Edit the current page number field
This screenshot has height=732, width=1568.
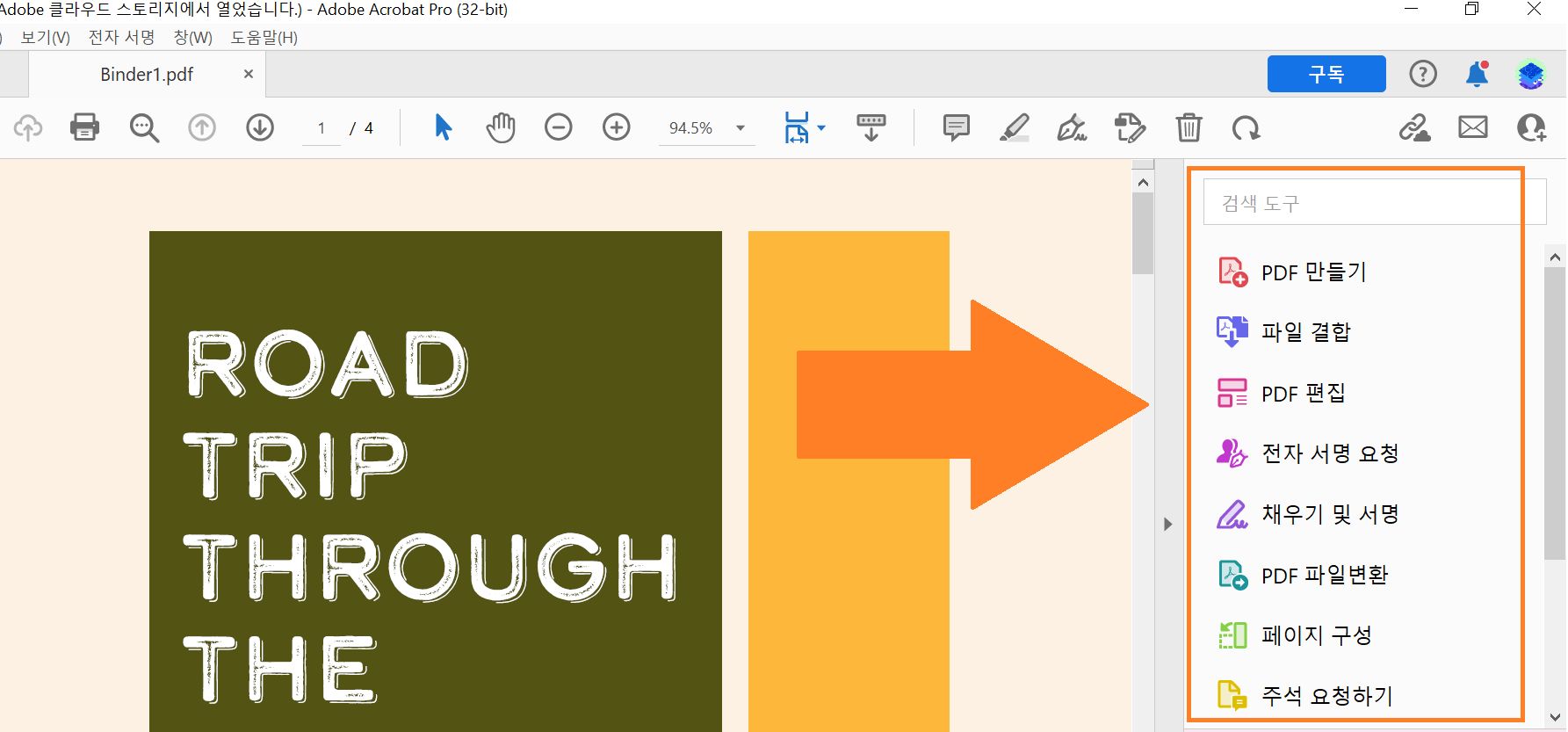pyautogui.click(x=322, y=128)
